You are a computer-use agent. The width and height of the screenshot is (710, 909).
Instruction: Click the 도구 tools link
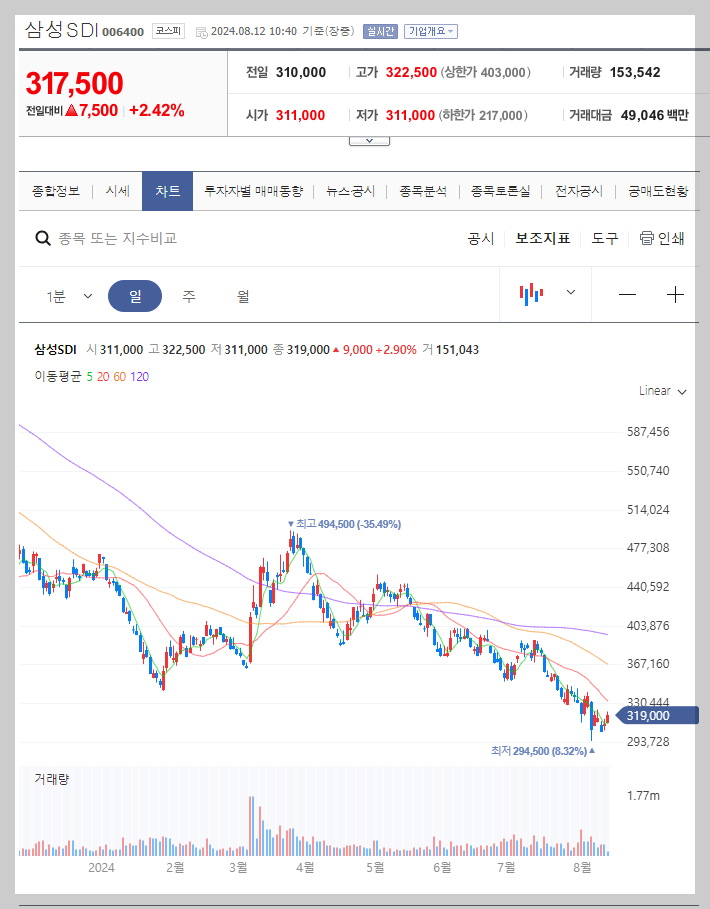pyautogui.click(x=604, y=239)
